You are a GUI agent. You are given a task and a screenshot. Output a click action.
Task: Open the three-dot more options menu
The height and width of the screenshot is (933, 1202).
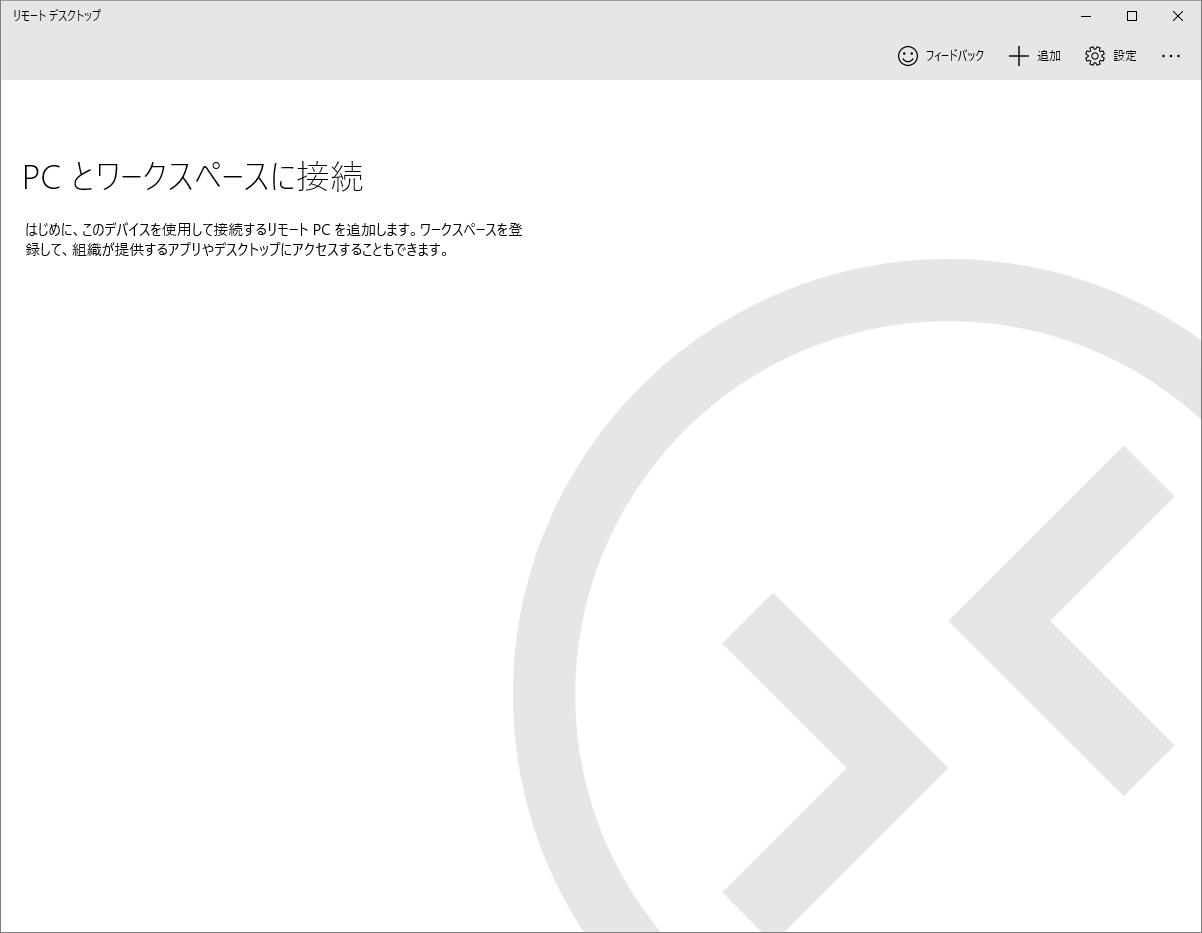pyautogui.click(x=1171, y=56)
